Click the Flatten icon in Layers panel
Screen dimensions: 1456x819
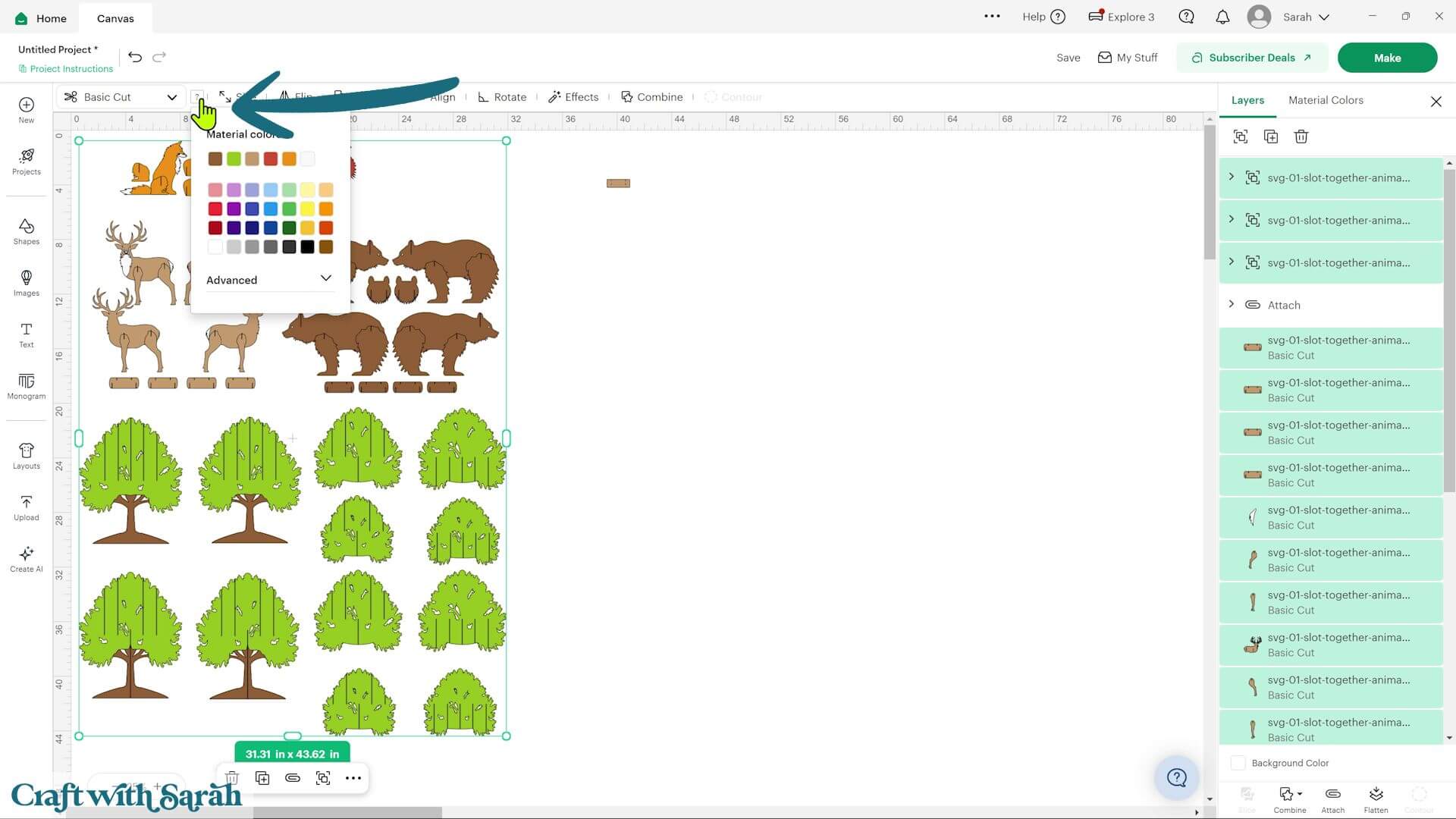1376,799
